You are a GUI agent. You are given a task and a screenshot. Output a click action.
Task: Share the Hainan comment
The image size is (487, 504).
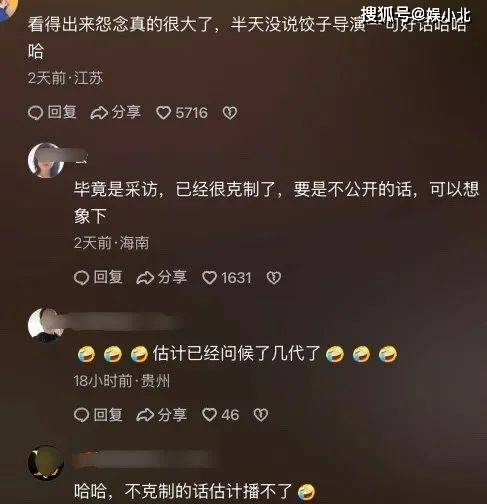tap(161, 277)
